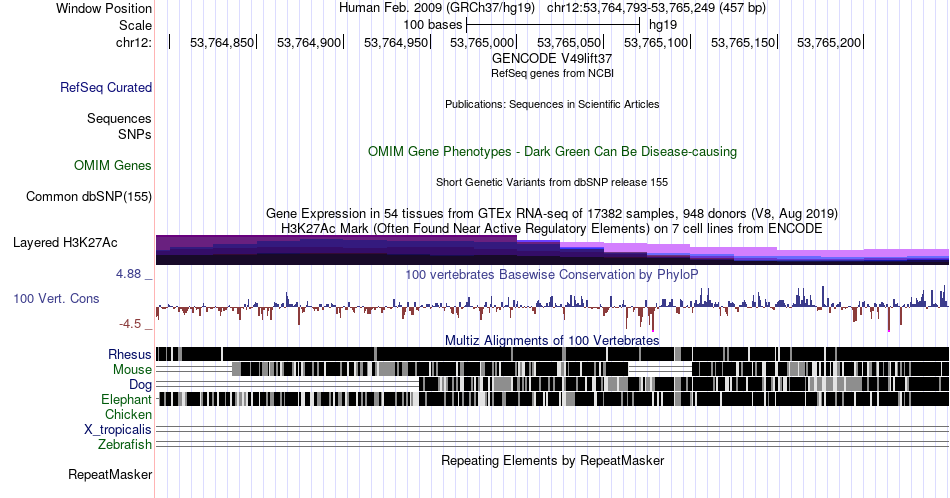Click the Dog alignment row label
Screen dimensions: 950x498
[141, 385]
